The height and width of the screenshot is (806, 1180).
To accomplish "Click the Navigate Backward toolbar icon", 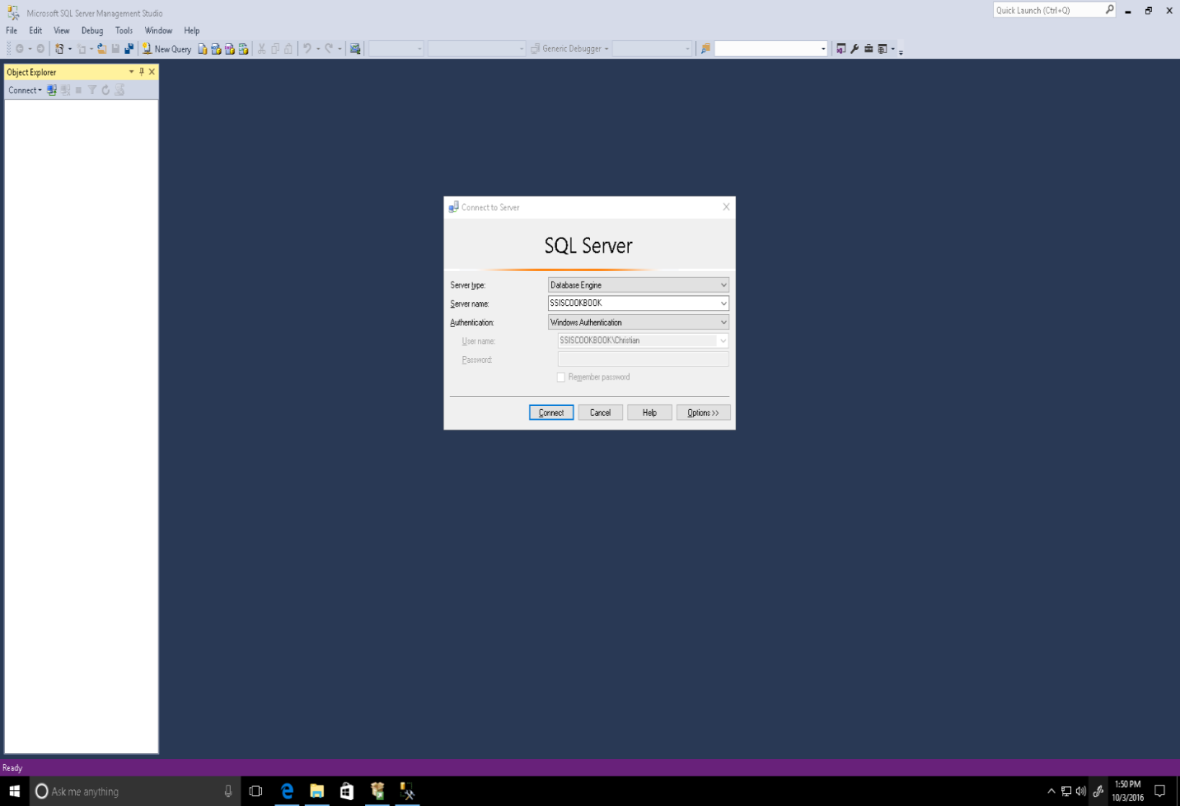I will click(20, 49).
